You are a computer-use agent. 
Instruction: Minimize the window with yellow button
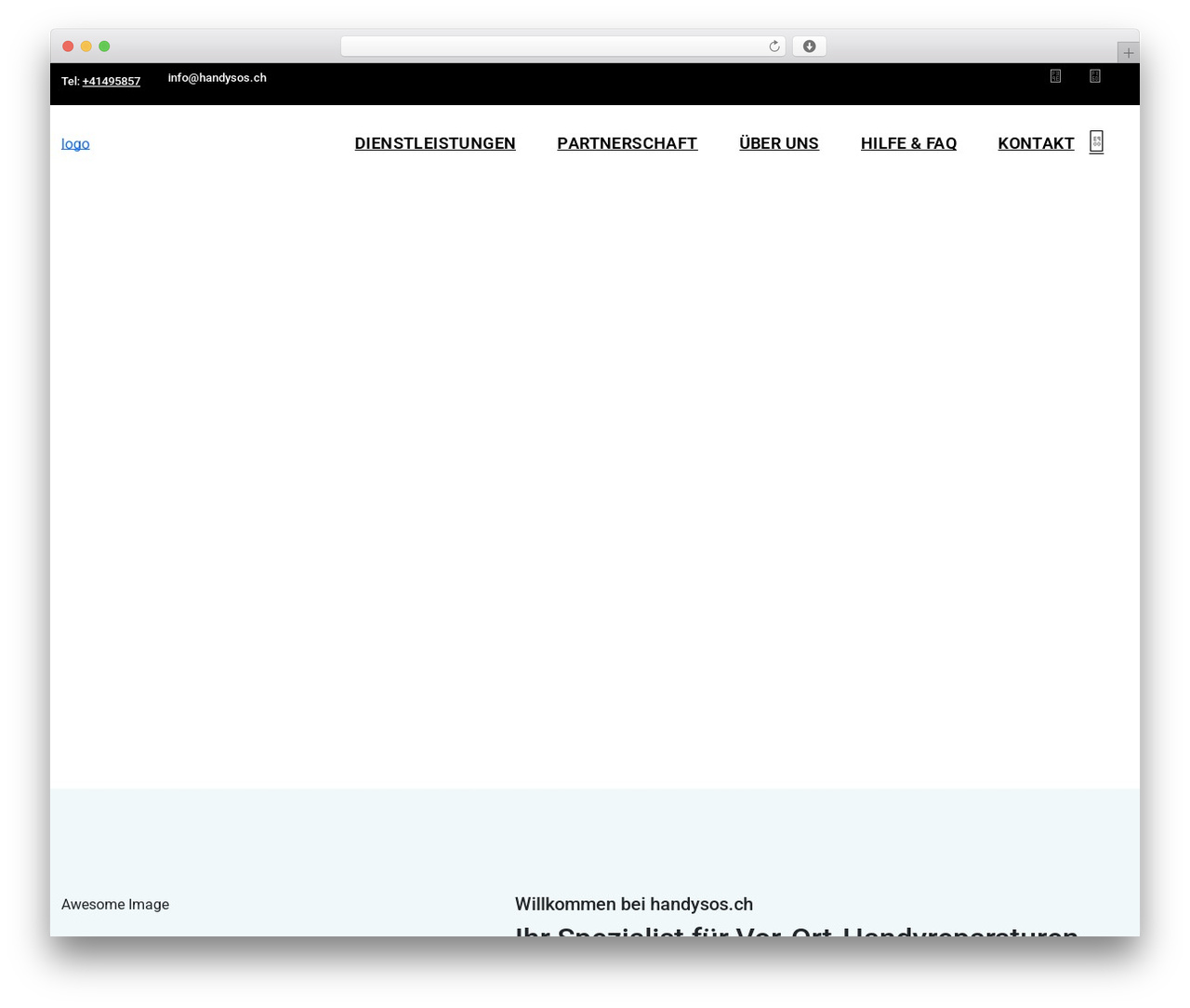click(x=86, y=46)
